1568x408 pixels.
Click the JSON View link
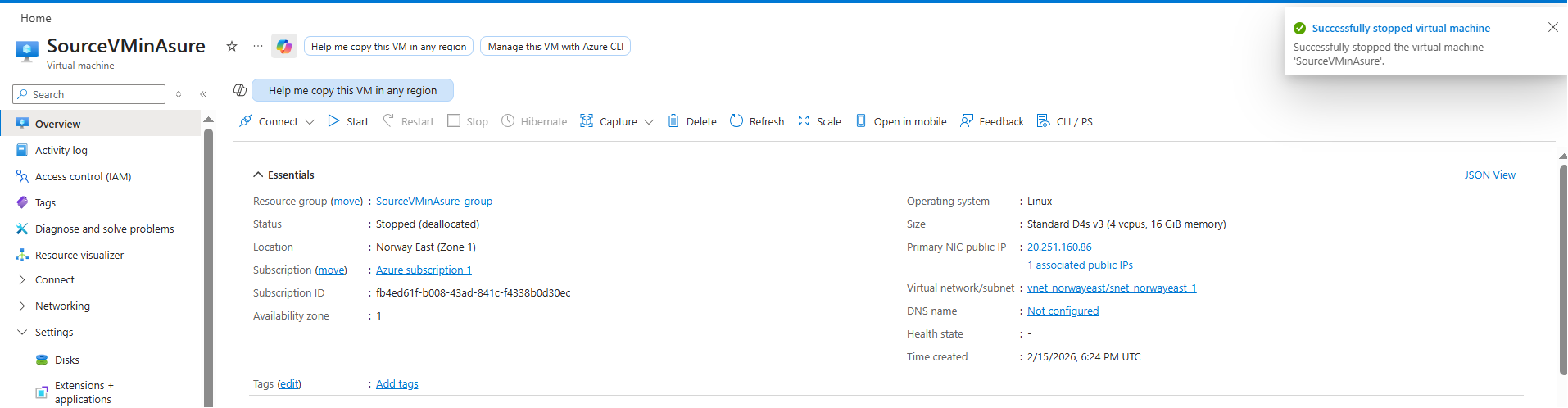click(x=1489, y=175)
